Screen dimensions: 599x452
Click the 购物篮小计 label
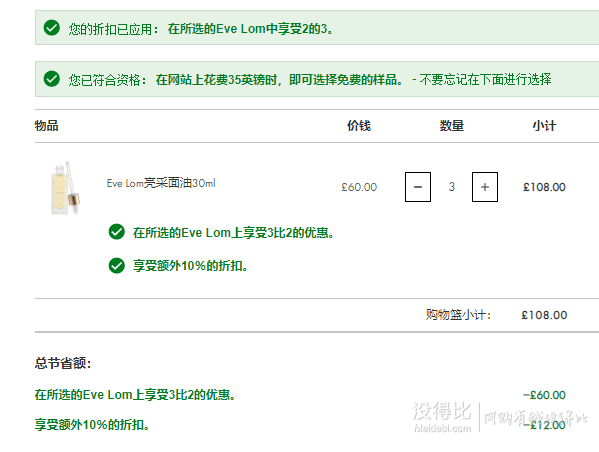[x=458, y=315]
